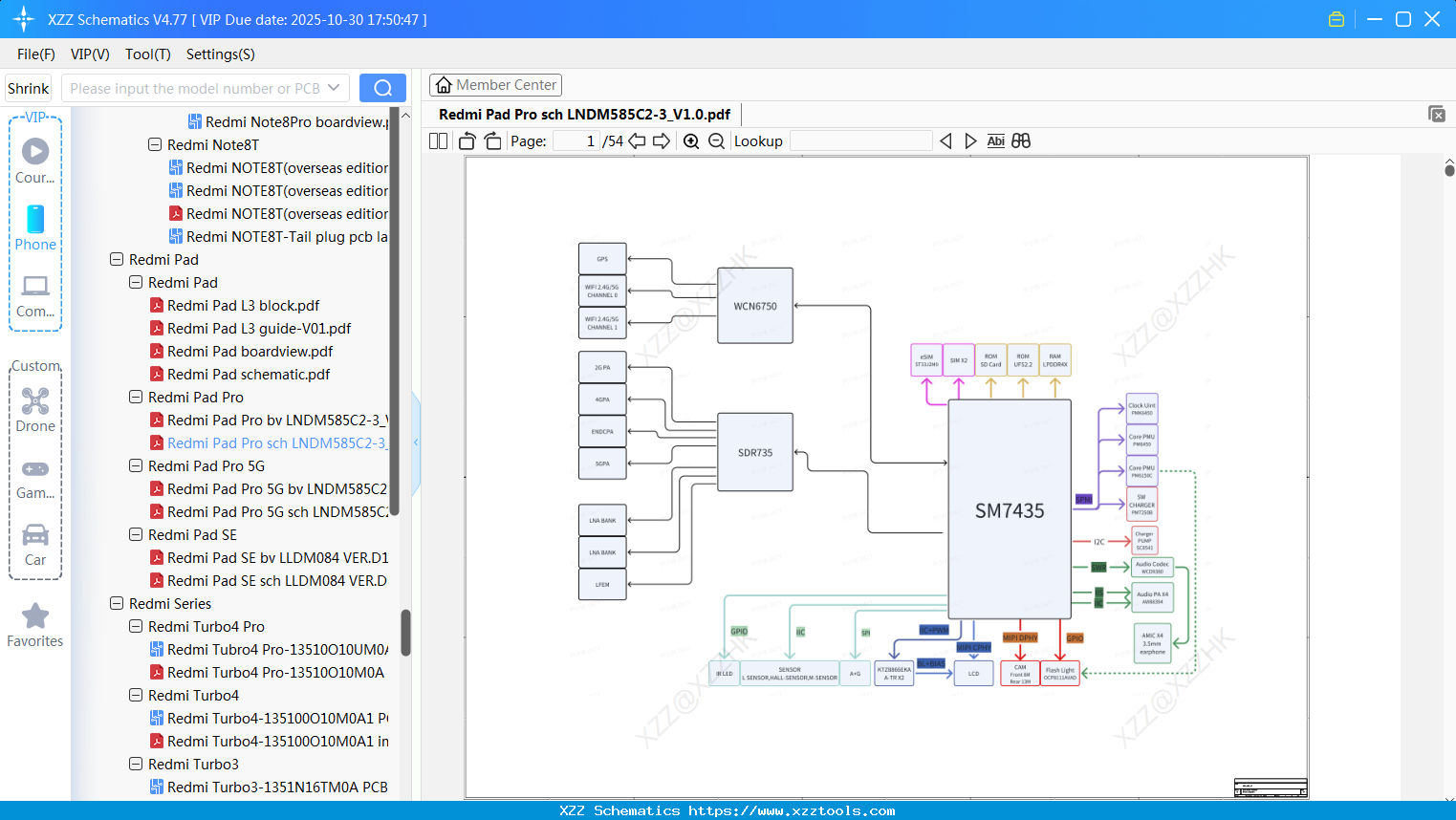This screenshot has height=820, width=1456.
Task: Collapse the Redmi Note8T tree node
Action: [155, 145]
